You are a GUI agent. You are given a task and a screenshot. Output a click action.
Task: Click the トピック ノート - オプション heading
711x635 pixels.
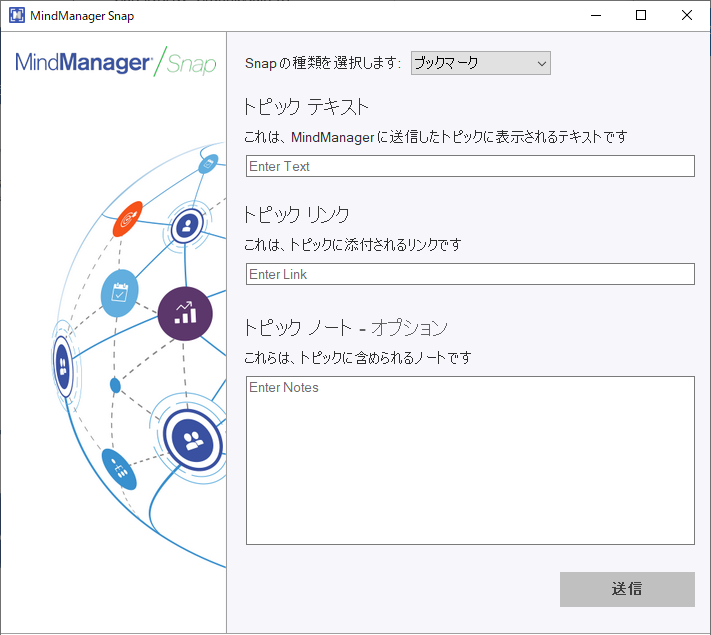(346, 328)
